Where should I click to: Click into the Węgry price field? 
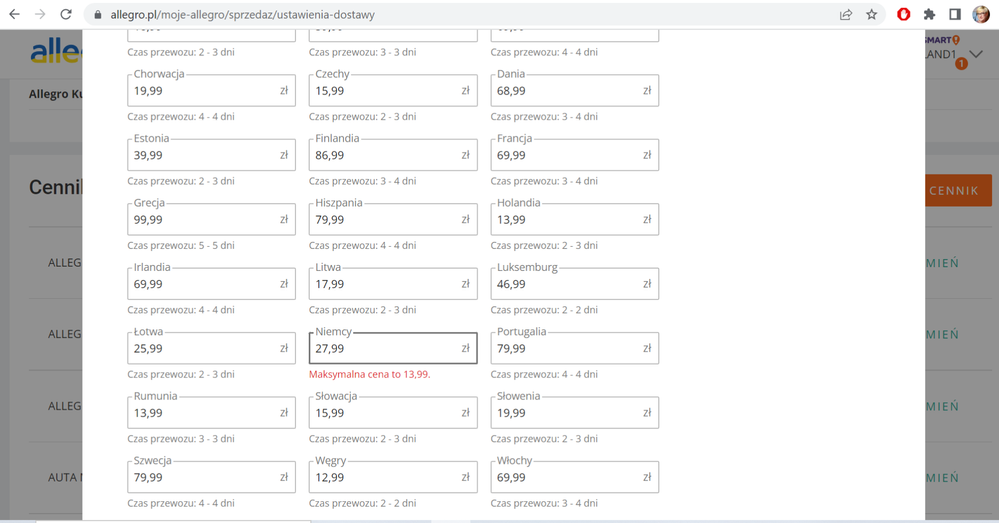pos(384,478)
